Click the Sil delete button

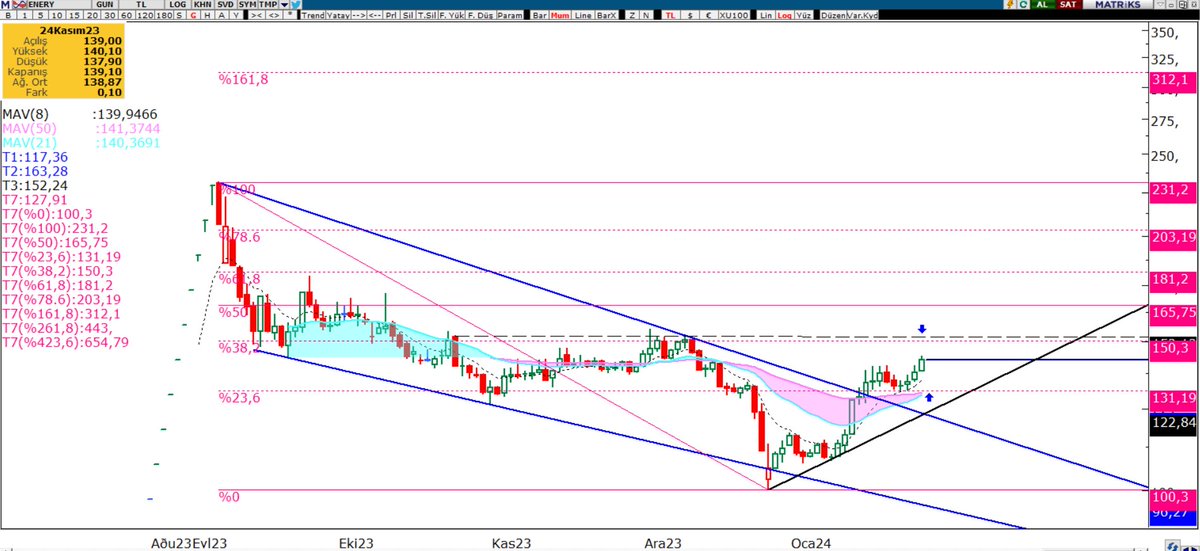[x=408, y=16]
